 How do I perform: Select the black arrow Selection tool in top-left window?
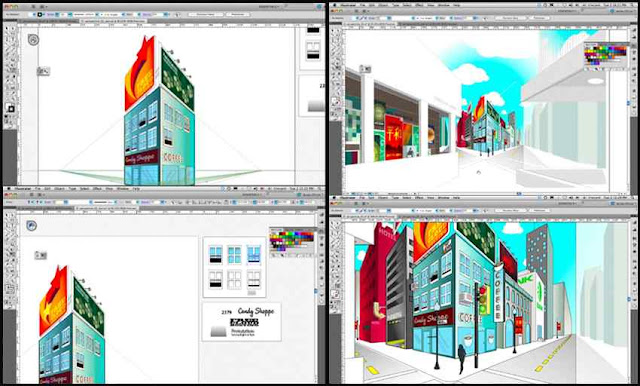pyautogui.click(x=8, y=29)
